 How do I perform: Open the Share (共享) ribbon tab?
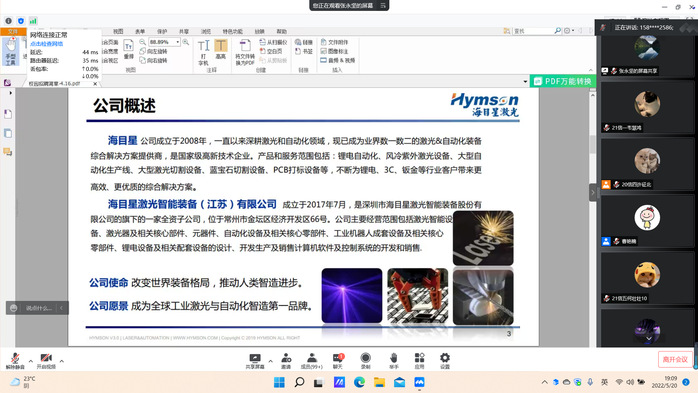point(184,32)
